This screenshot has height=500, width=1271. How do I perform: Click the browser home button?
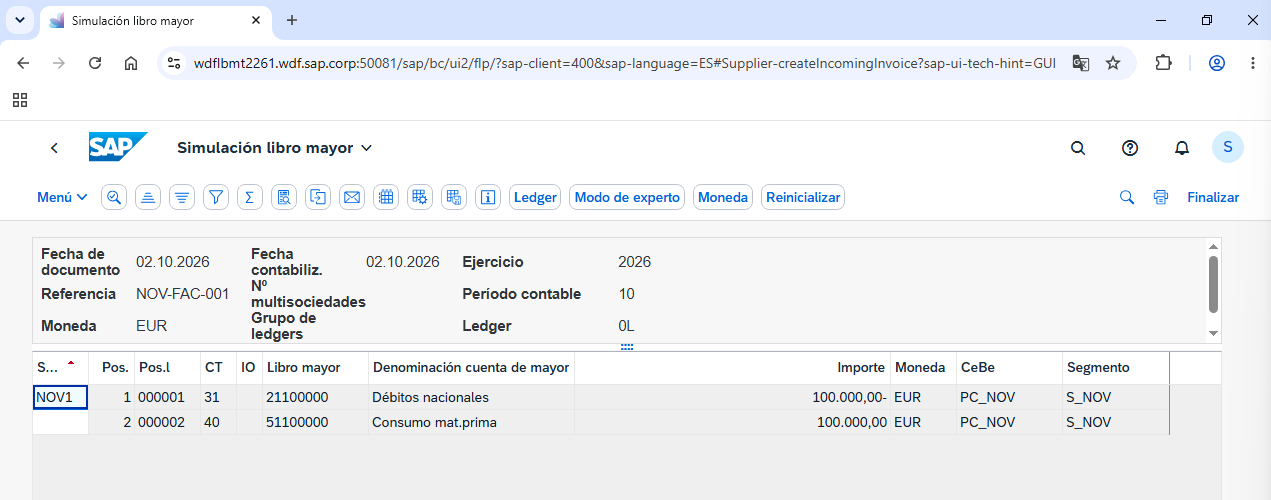click(131, 63)
